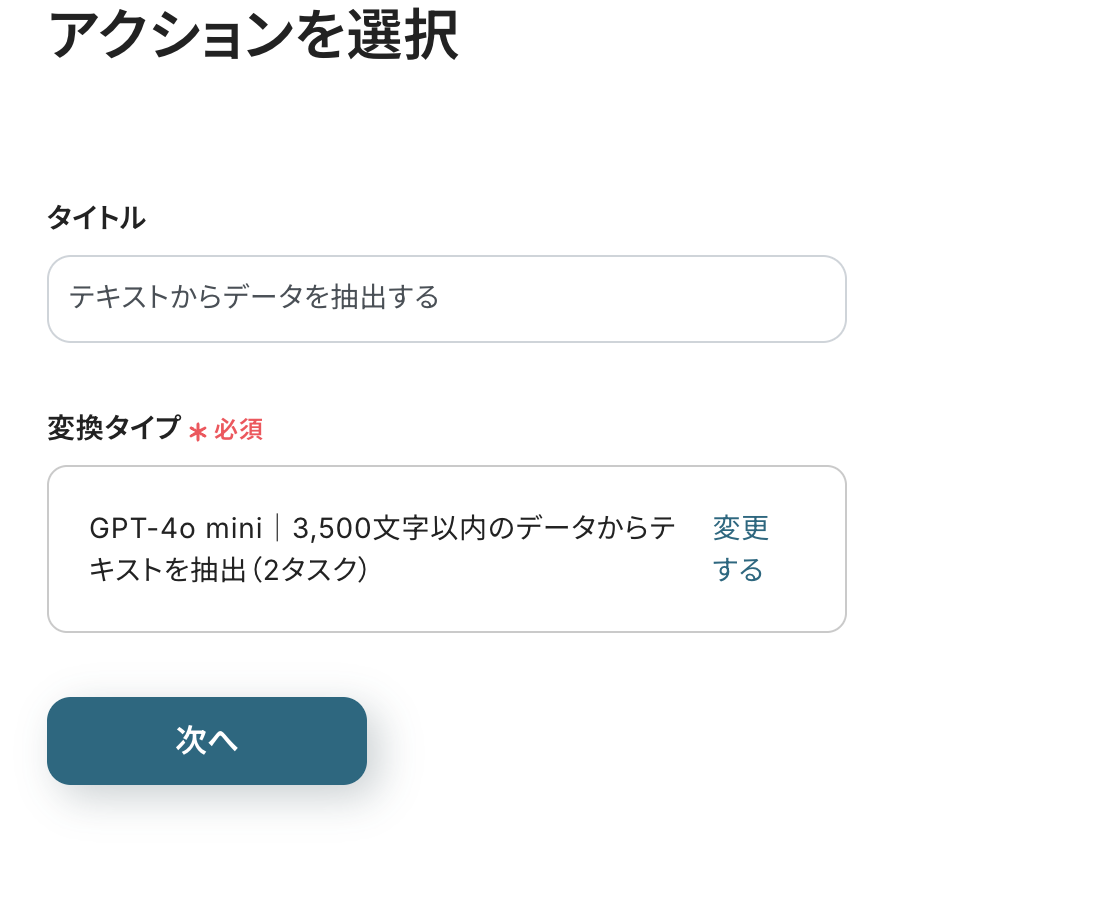Click the タイトル field label

click(96, 218)
